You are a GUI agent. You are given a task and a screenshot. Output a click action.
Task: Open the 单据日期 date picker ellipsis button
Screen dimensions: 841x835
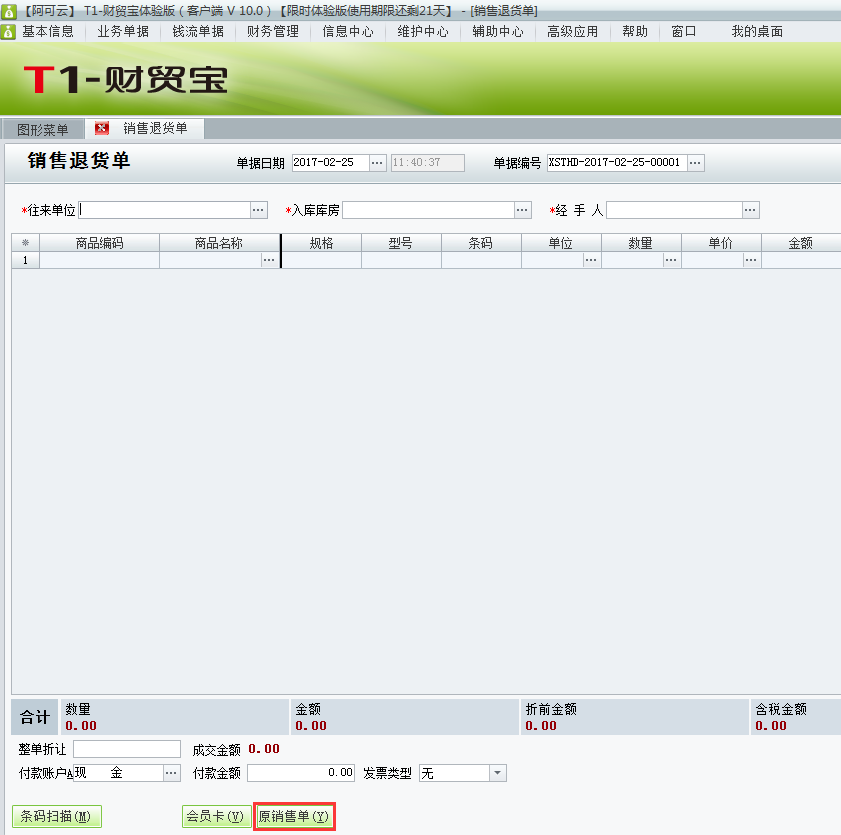[x=378, y=162]
